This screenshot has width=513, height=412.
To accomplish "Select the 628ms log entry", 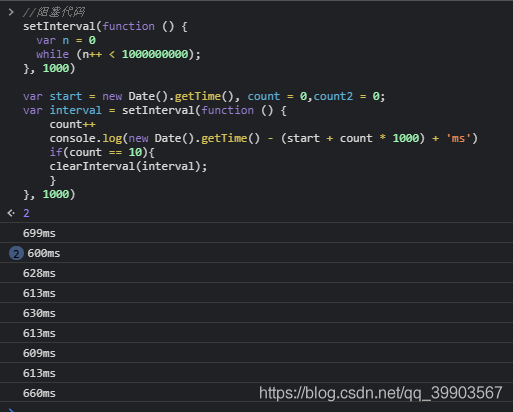I will (x=256, y=273).
